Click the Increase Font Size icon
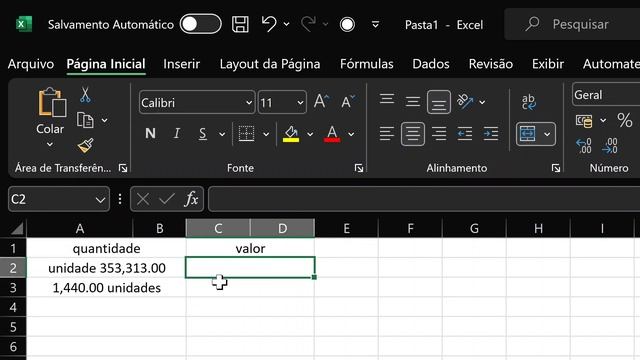Screen dimensions: 640x360 point(321,101)
